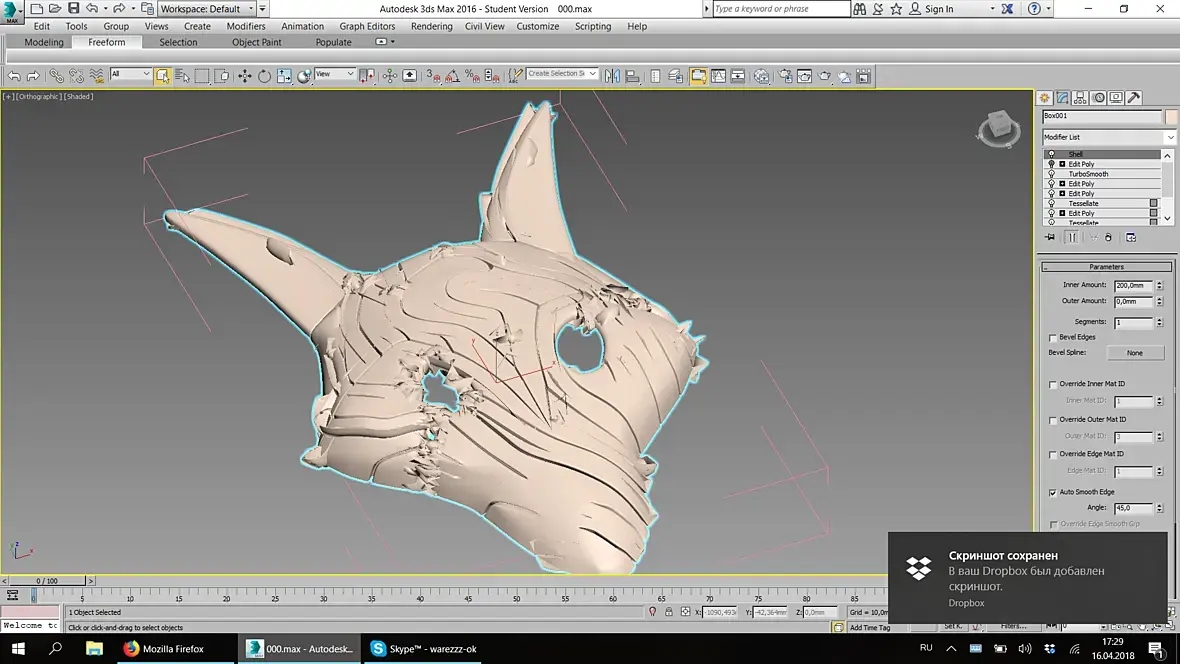Click the Bevel Spline None button
This screenshot has width=1180, height=664.
pos(1135,353)
